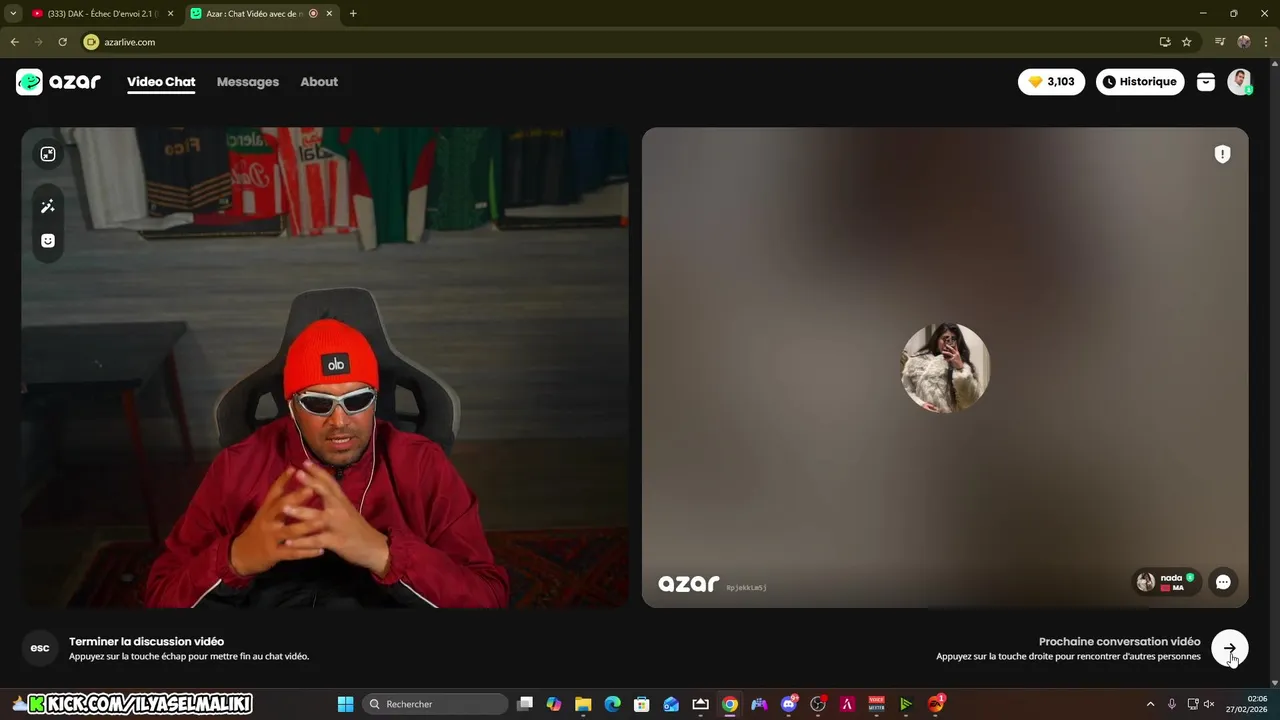
Task: Go to next video conversation arrow
Action: point(1229,648)
